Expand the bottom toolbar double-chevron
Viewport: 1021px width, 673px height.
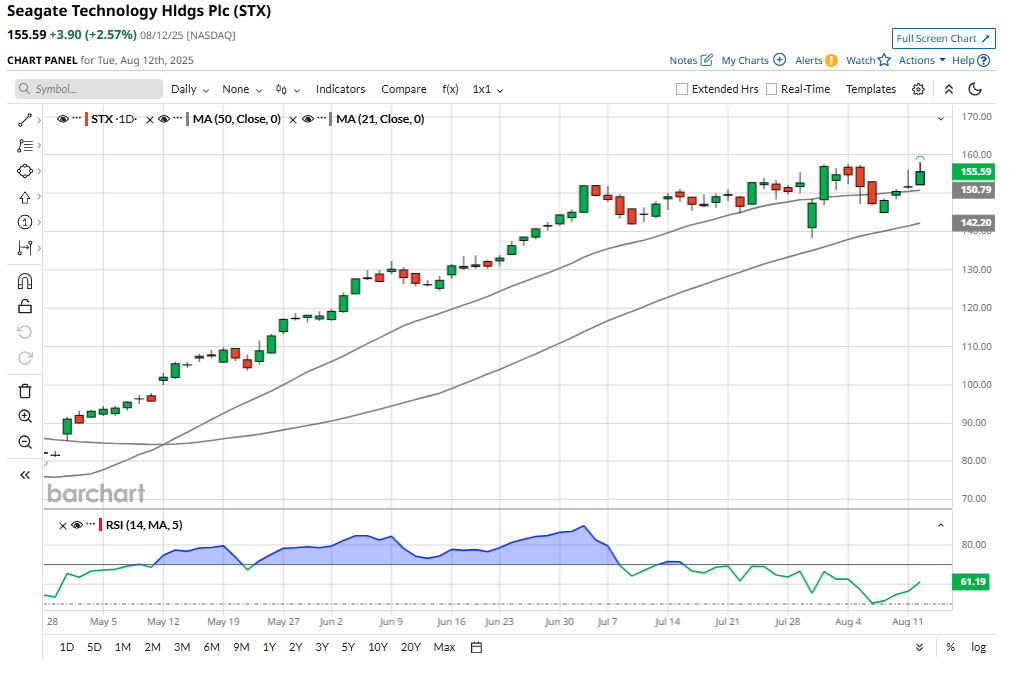(x=919, y=648)
